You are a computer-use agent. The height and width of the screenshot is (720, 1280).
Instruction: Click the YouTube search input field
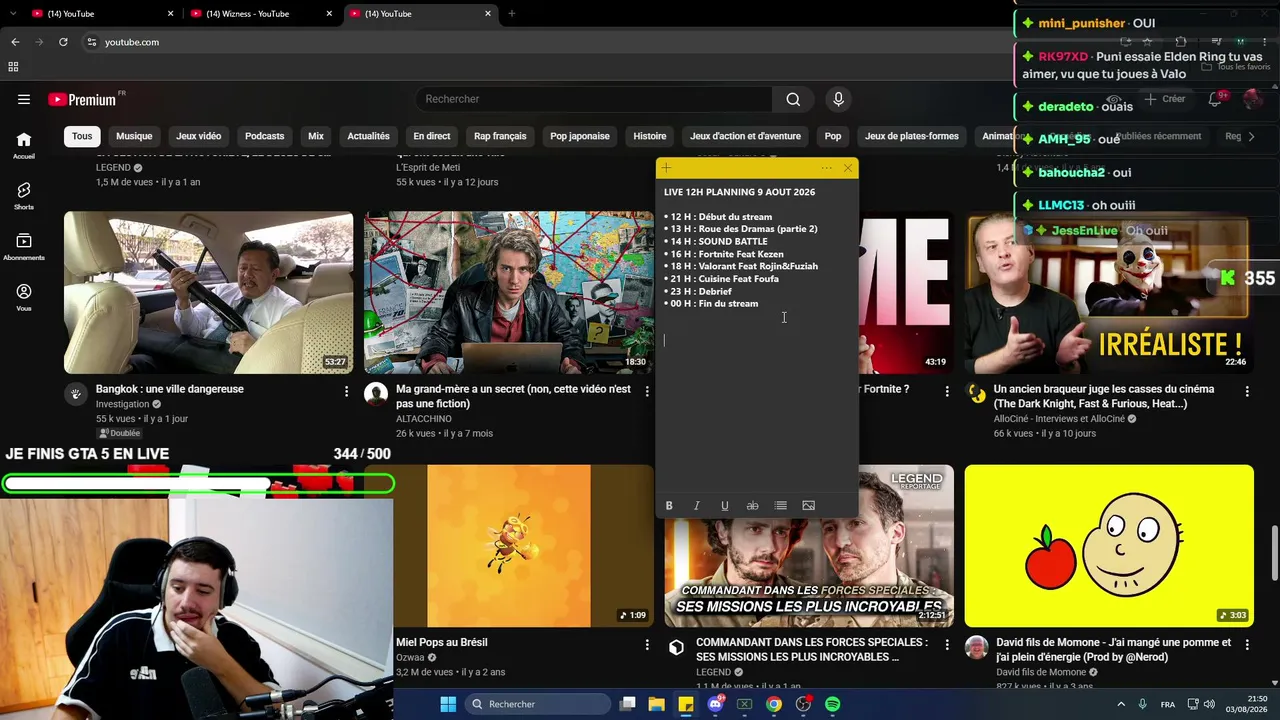[594, 99]
